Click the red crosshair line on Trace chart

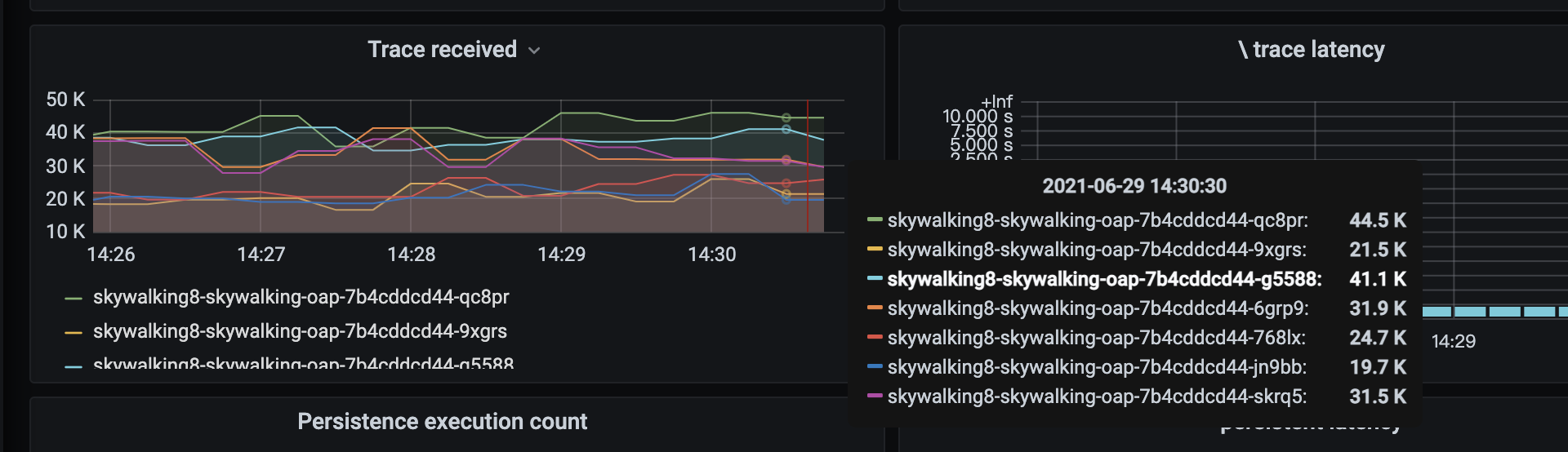pos(808,166)
